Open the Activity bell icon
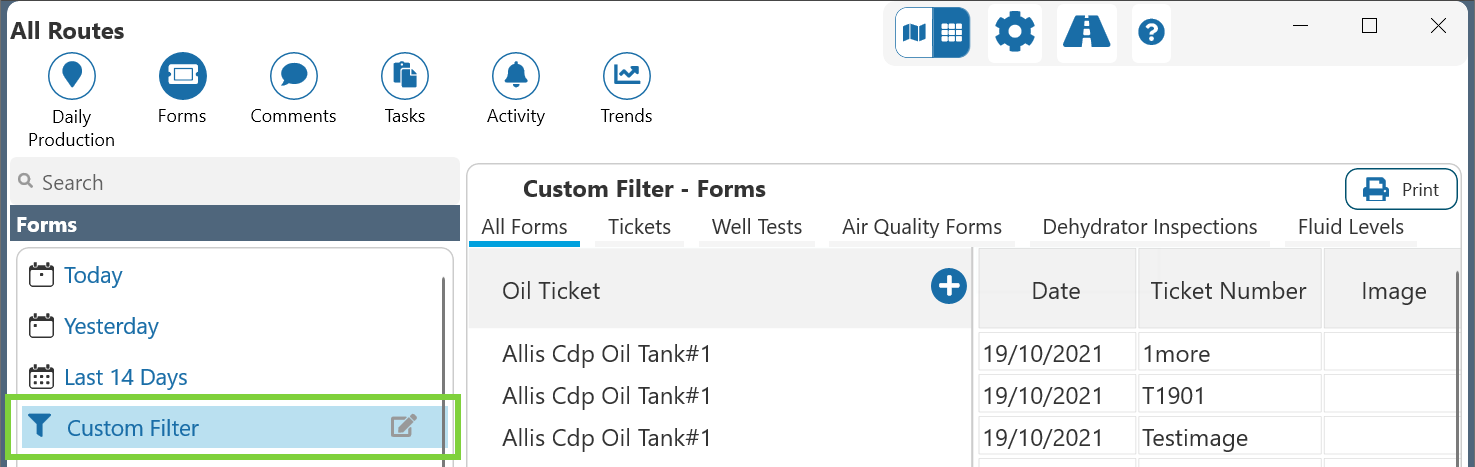The height and width of the screenshot is (467, 1475). [516, 76]
